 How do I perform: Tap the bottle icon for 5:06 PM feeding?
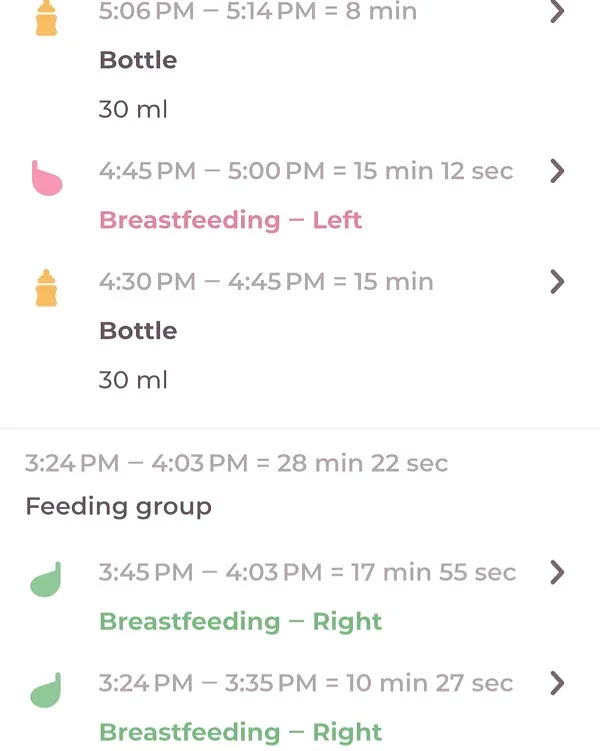pyautogui.click(x=46, y=17)
